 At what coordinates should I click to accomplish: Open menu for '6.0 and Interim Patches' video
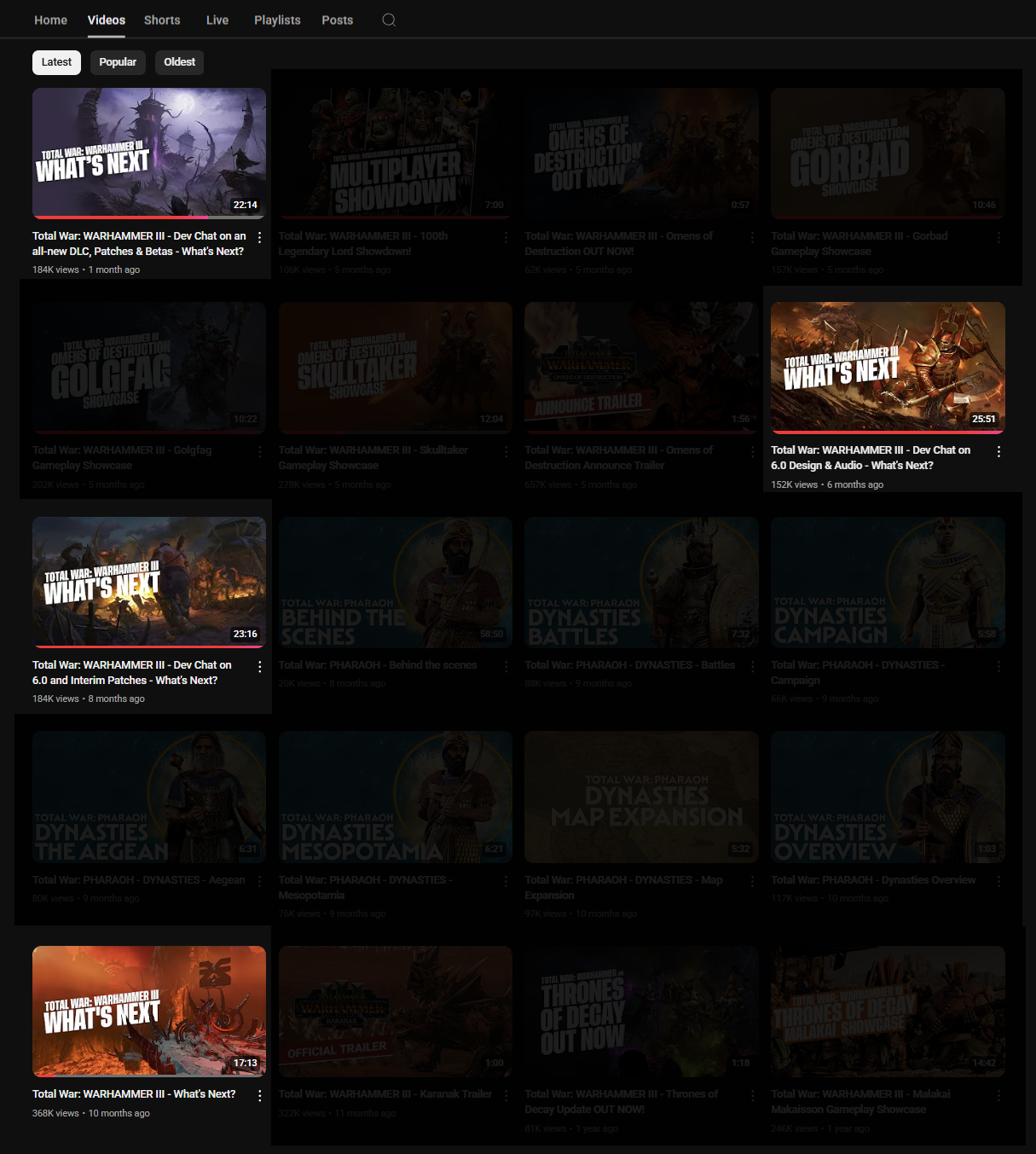(260, 666)
